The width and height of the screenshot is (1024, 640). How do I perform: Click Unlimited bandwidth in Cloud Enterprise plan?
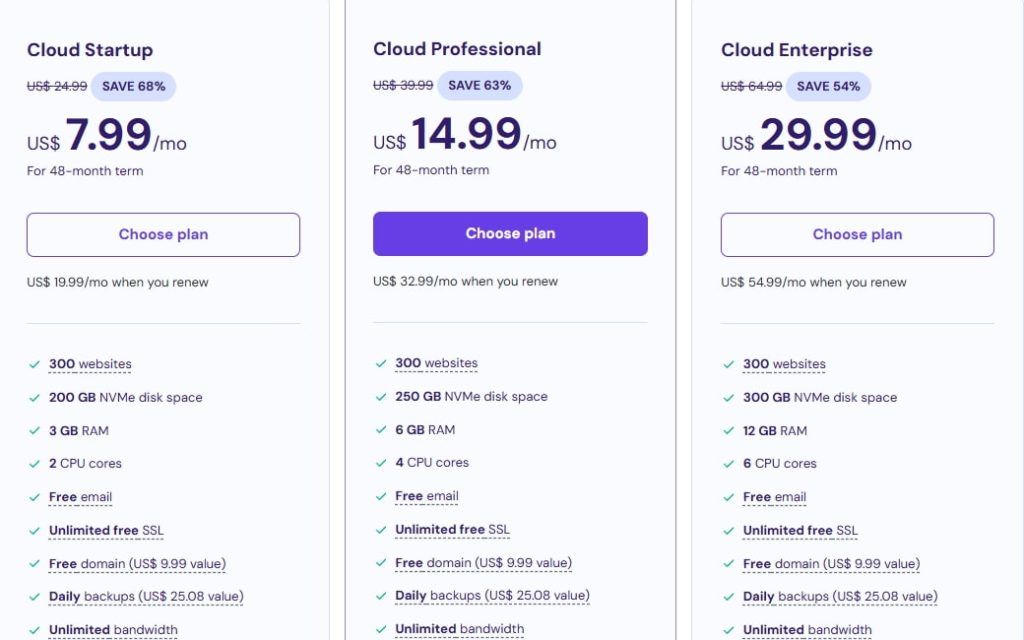pos(807,630)
